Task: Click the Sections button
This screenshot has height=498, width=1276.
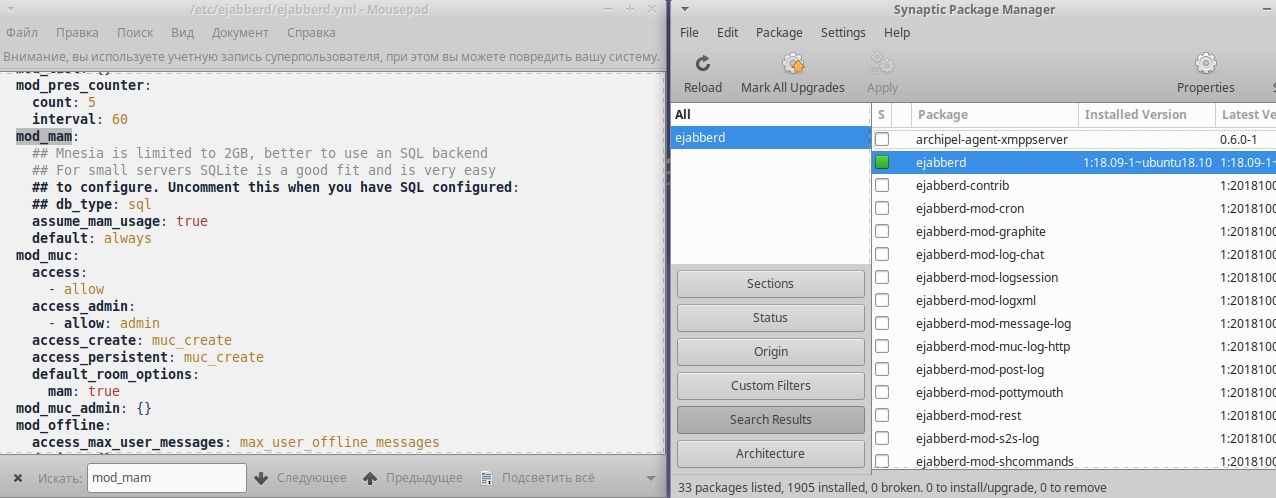Action: (770, 284)
